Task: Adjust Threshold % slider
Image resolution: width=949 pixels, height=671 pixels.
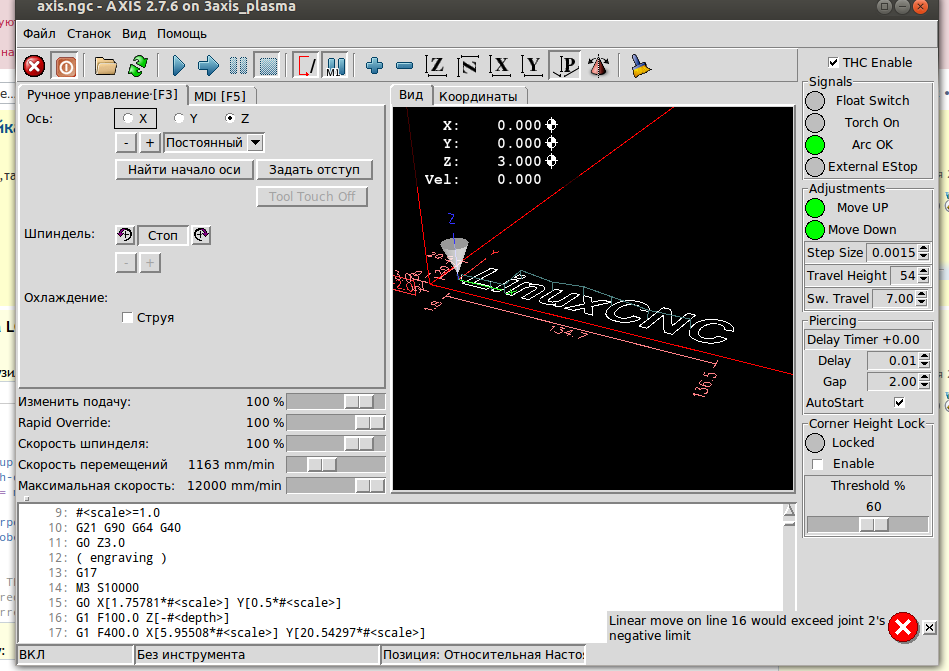Action: (867, 525)
